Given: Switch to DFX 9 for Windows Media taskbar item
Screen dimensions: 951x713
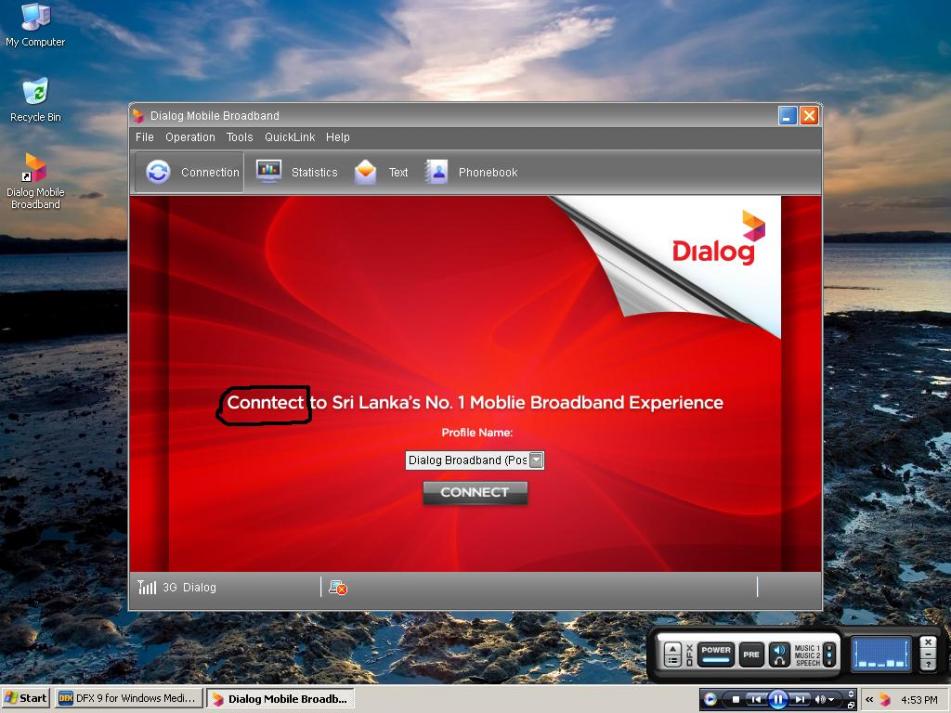Looking at the screenshot, I should click(x=128, y=698).
